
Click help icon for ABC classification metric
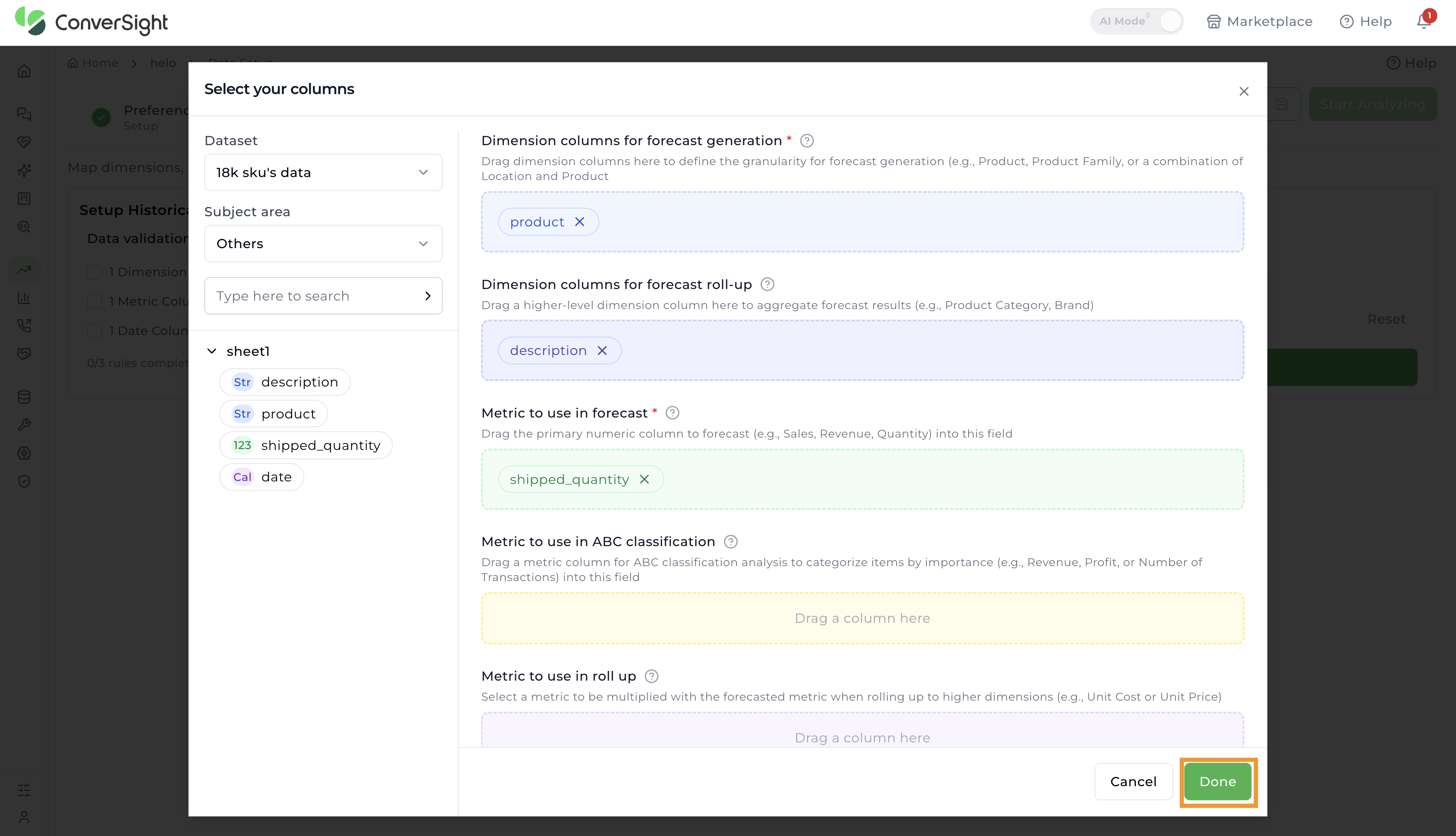click(730, 541)
